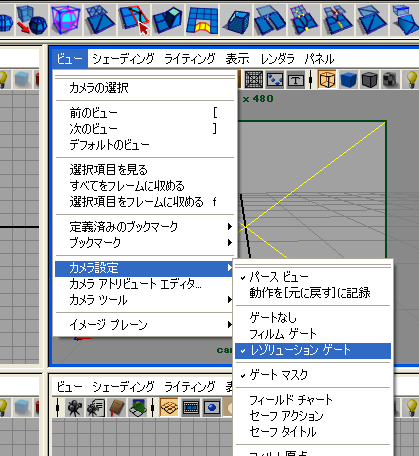
Task: Click the grid icon with yellow arch
Action: (201, 20)
